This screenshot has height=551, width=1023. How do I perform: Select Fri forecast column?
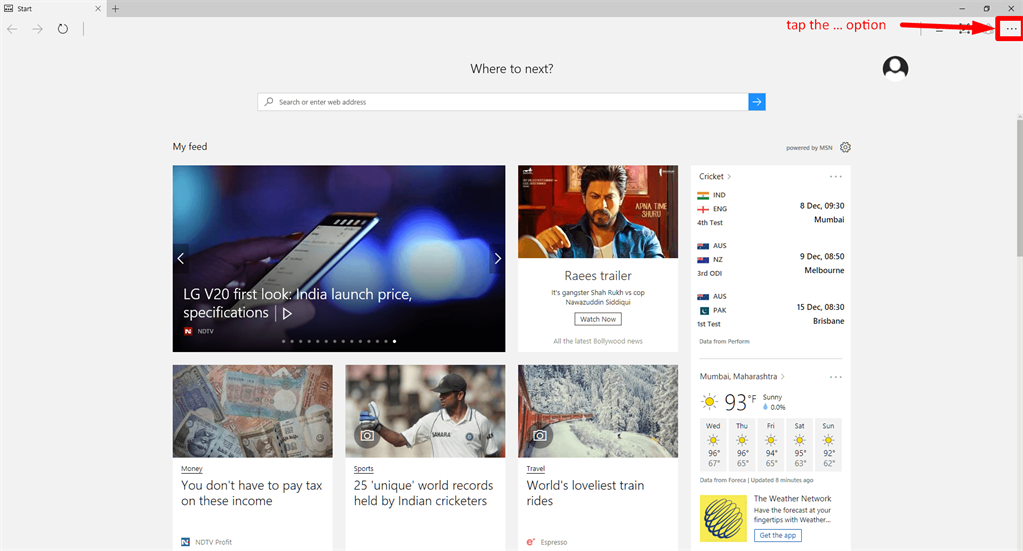tap(771, 445)
